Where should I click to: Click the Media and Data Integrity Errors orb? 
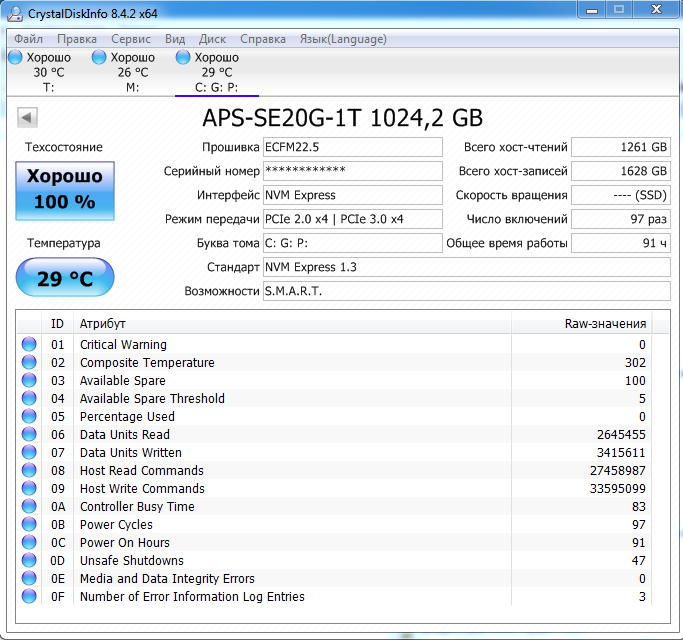(29, 578)
